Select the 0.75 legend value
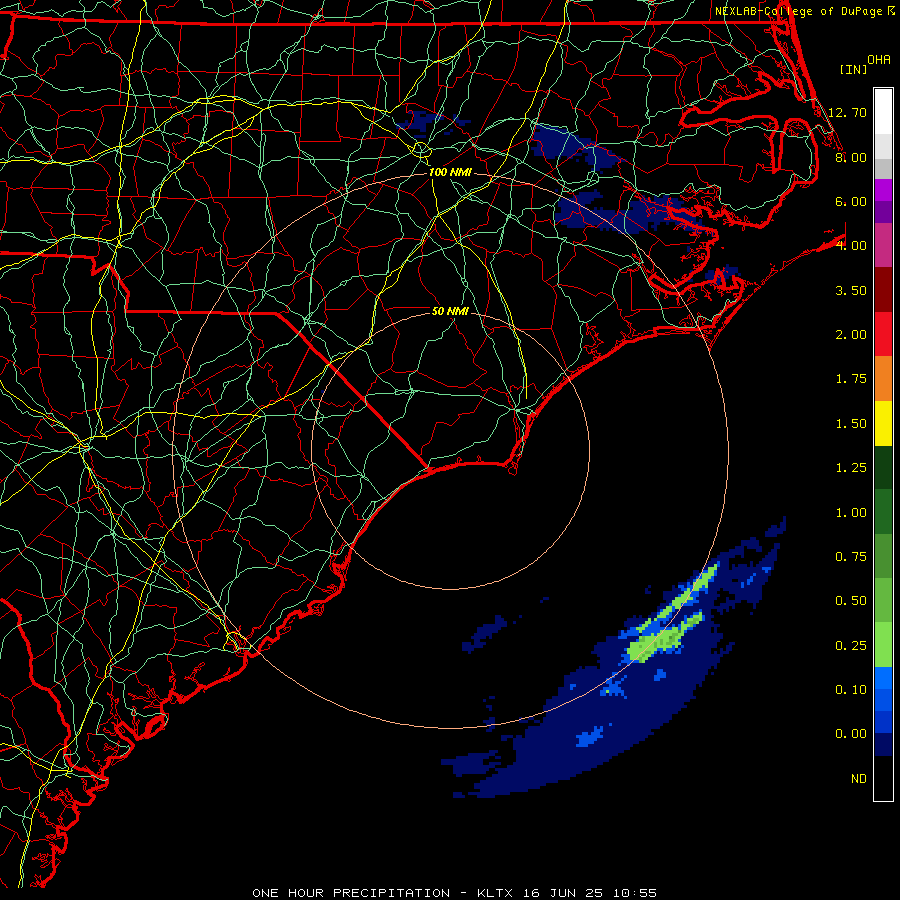Viewport: 900px width, 900px height. pos(851,557)
